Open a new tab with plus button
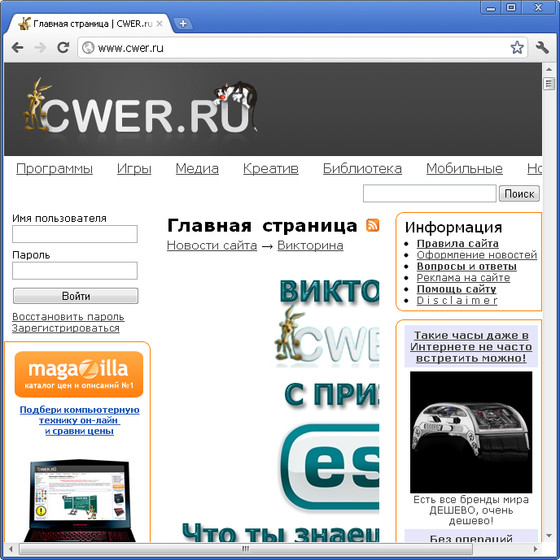The width and height of the screenshot is (560, 560). point(183,24)
